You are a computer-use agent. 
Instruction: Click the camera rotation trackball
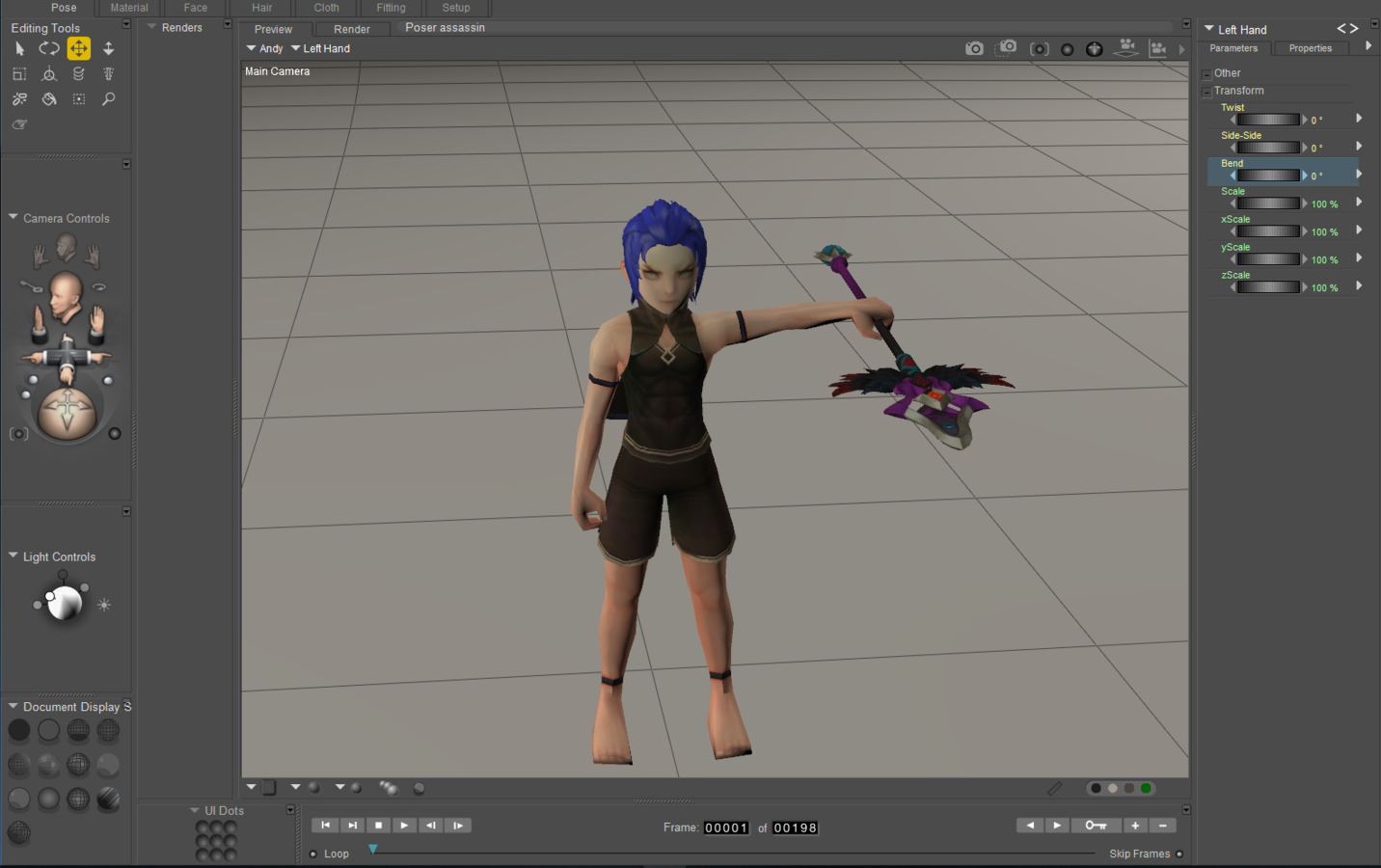point(68,413)
